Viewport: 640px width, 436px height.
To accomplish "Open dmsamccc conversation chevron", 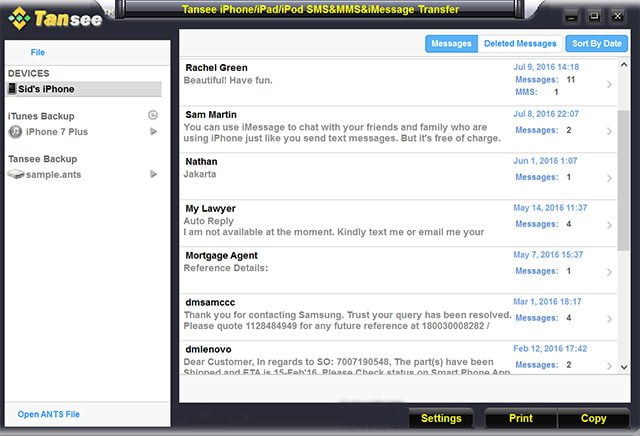I will pyautogui.click(x=609, y=319).
